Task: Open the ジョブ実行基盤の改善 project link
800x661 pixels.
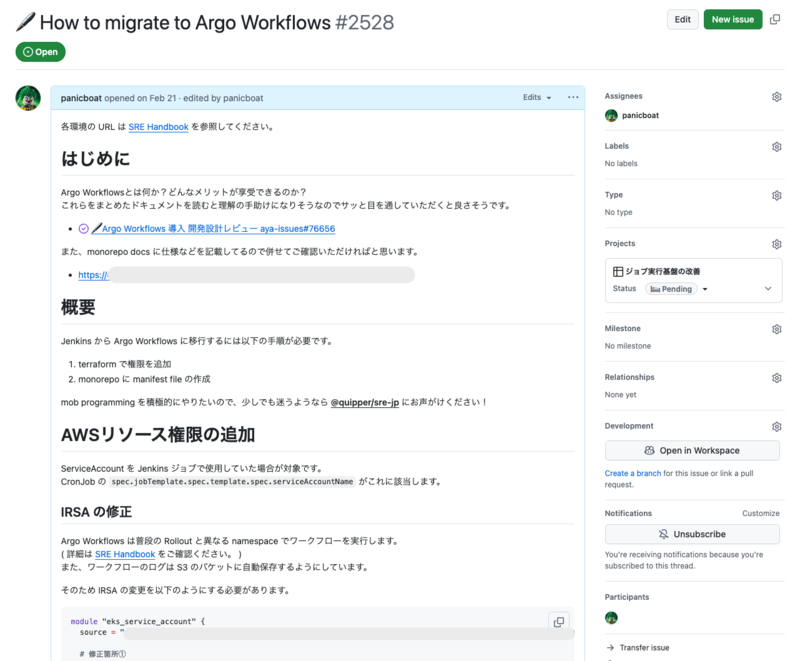Action: 663,271
